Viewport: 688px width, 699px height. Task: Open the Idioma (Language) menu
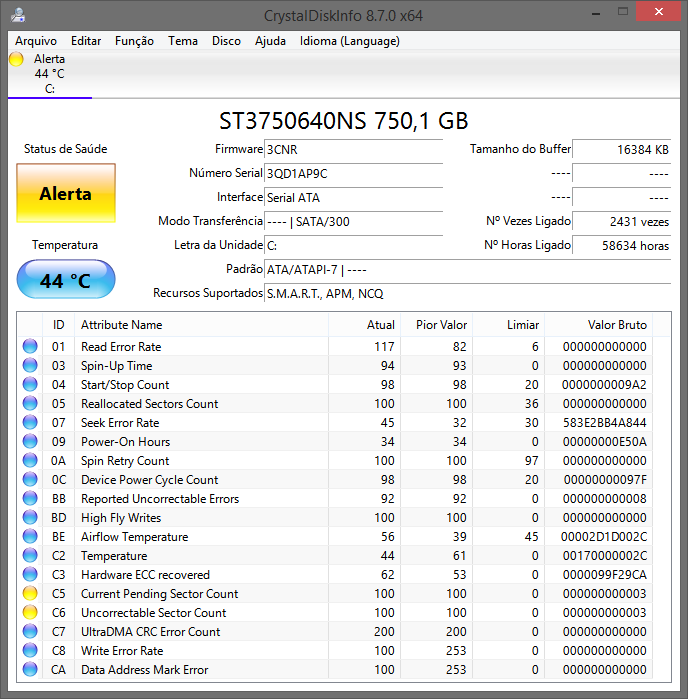[x=350, y=41]
